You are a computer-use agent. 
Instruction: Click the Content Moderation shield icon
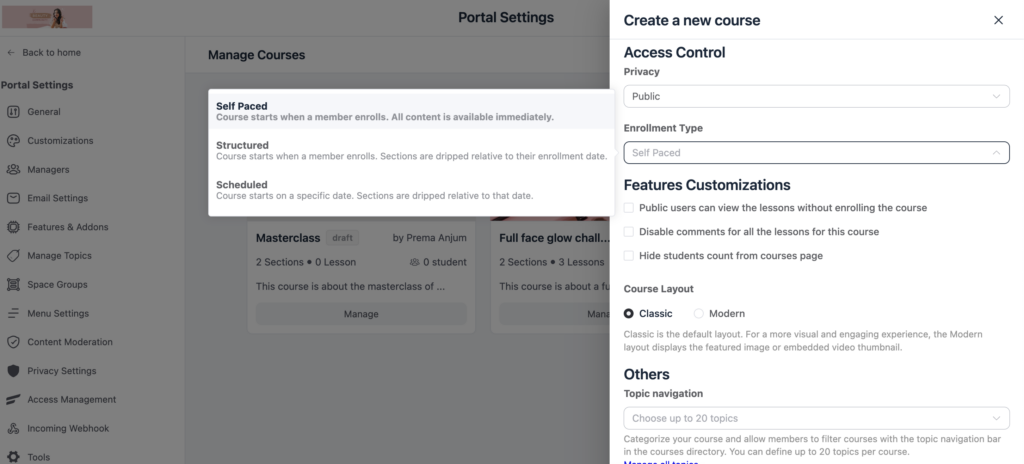point(13,342)
